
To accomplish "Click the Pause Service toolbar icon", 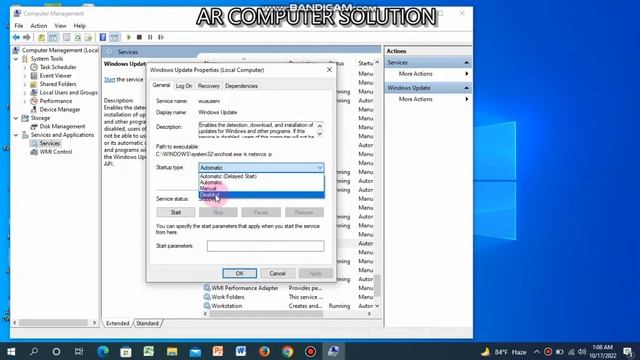I will click(150, 38).
